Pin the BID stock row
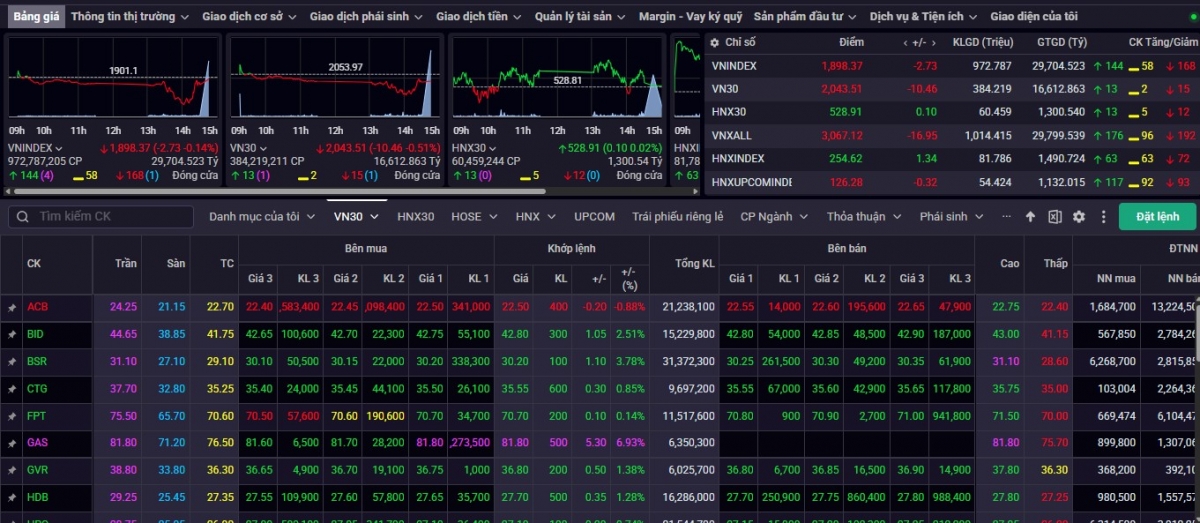Viewport: 1200px width, 523px height. (x=12, y=334)
